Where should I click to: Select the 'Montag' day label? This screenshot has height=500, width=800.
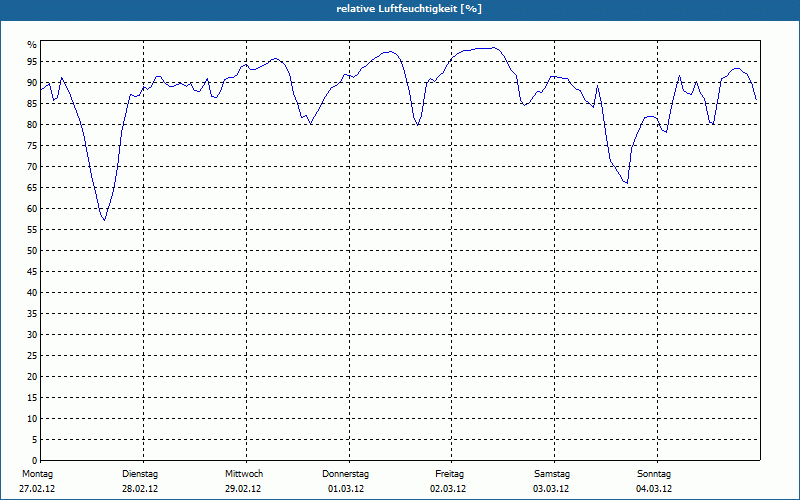[x=37, y=474]
